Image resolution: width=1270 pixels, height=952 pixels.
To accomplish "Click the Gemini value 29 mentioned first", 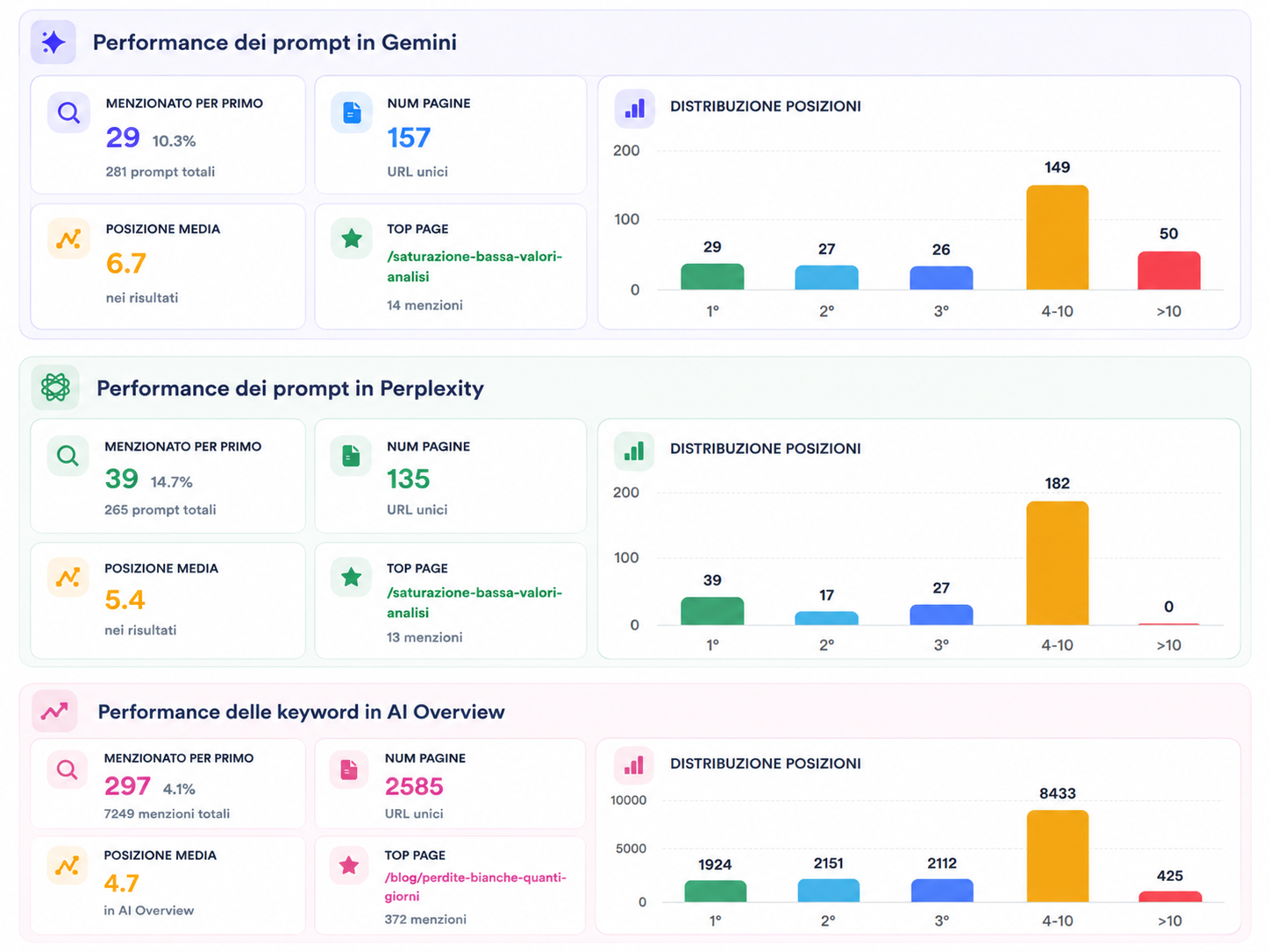I will pos(123,138).
